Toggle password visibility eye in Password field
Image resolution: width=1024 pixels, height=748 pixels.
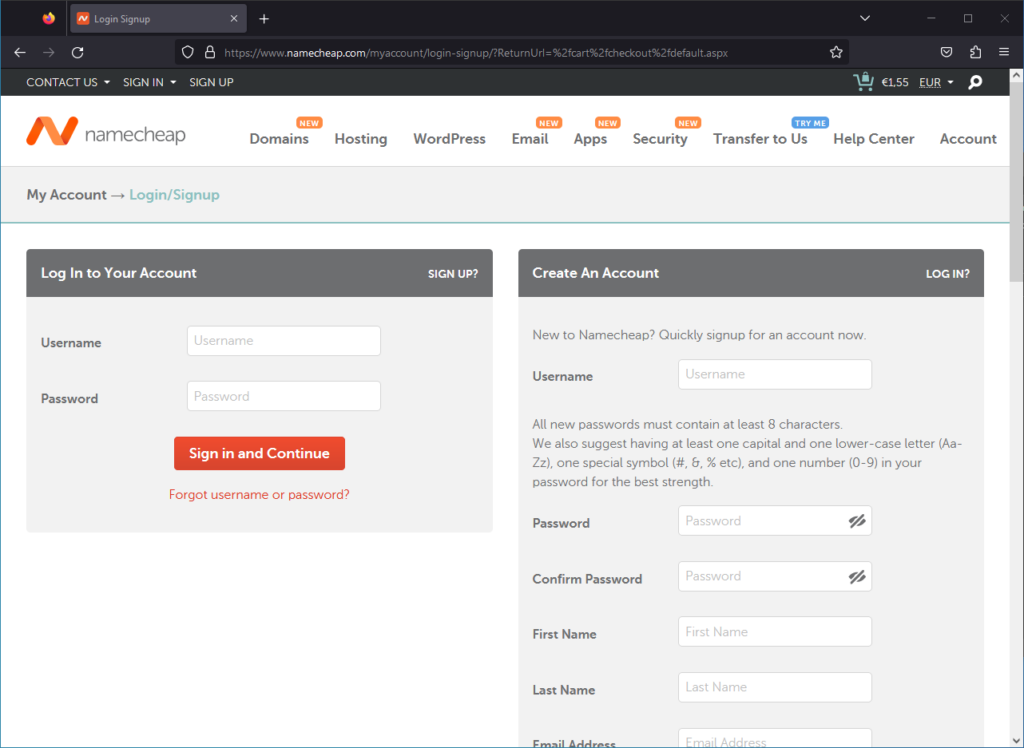(857, 521)
